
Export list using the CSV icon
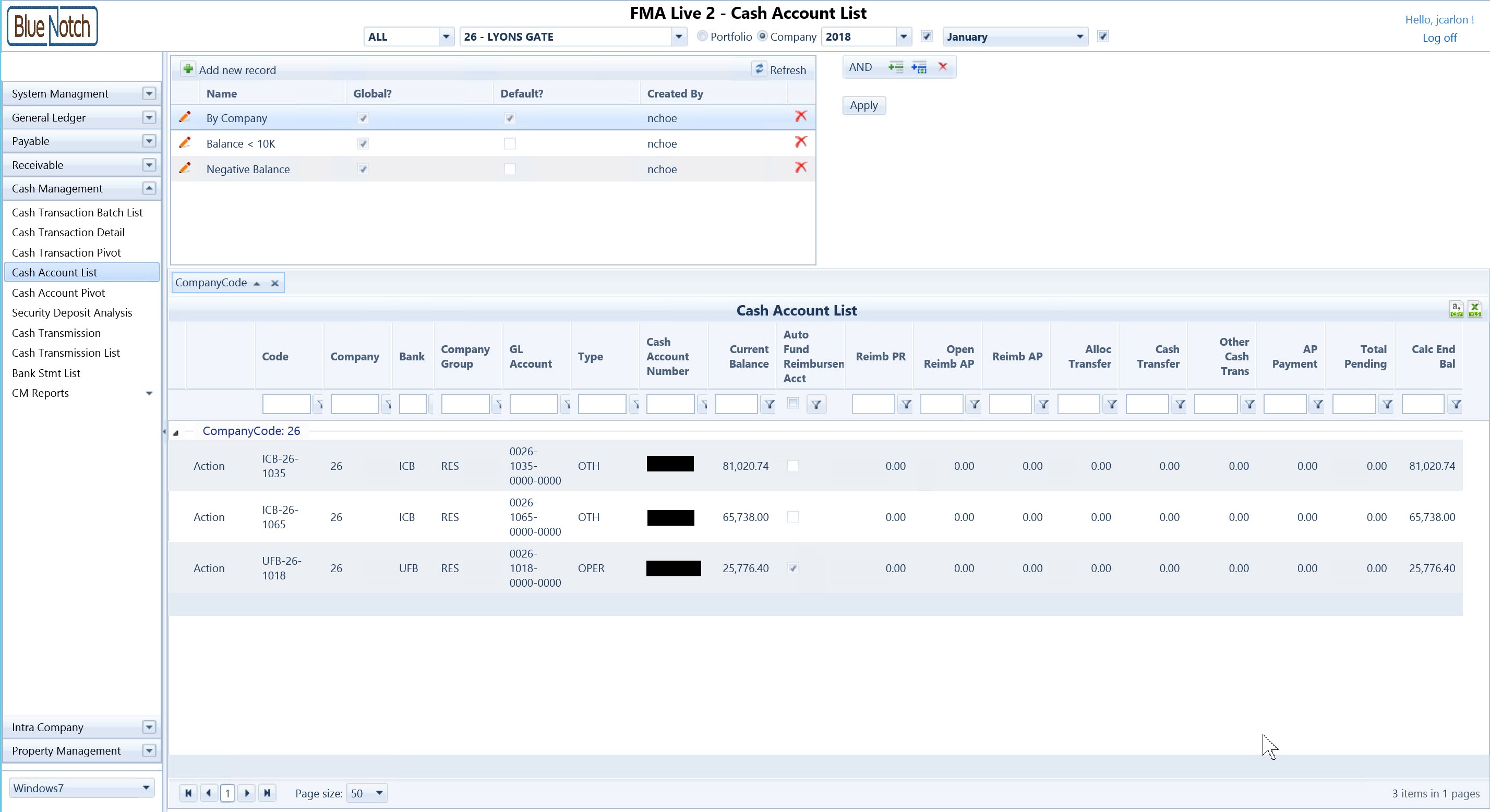tap(1456, 309)
